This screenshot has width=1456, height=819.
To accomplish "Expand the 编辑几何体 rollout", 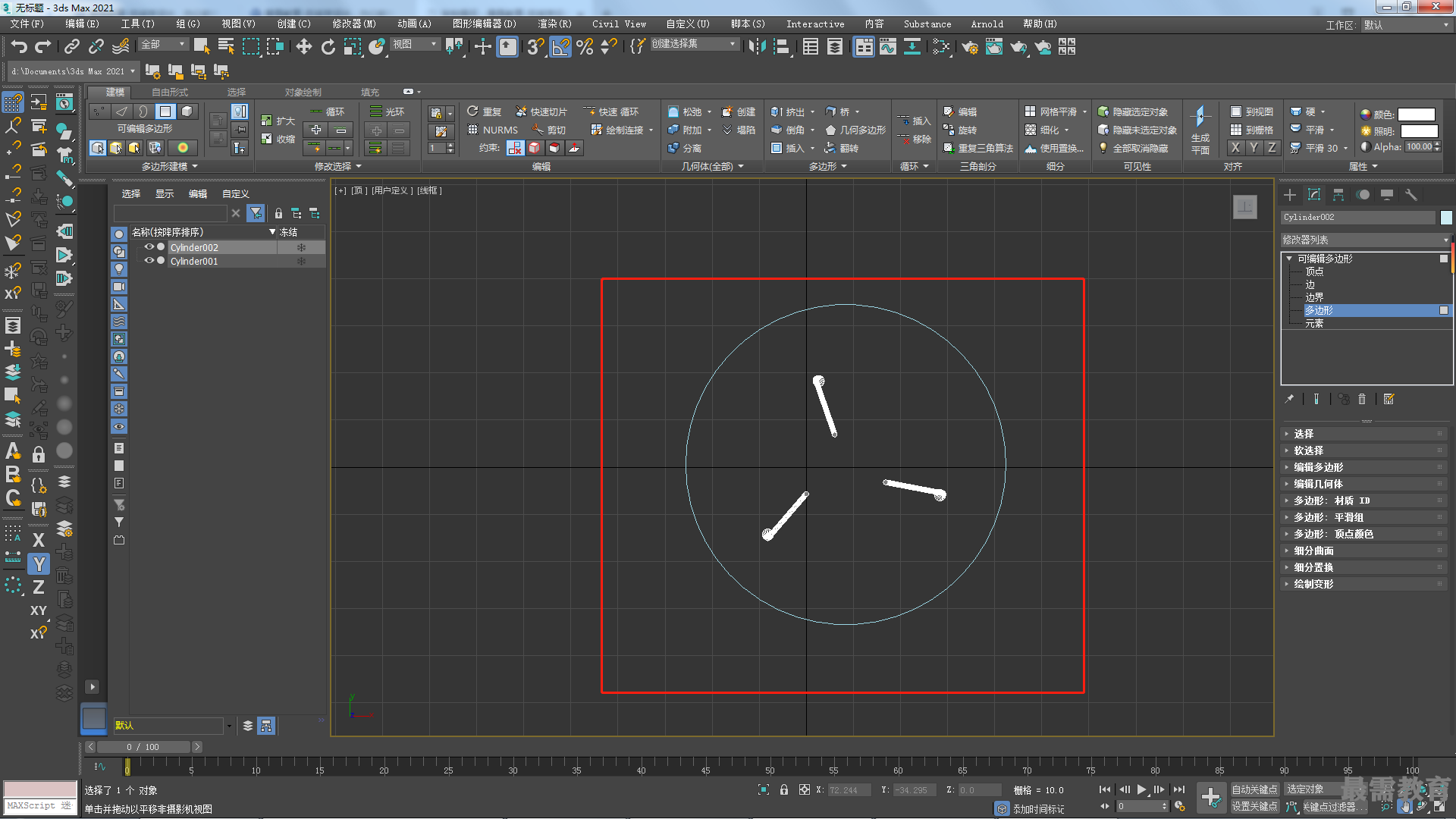I will click(x=1365, y=484).
